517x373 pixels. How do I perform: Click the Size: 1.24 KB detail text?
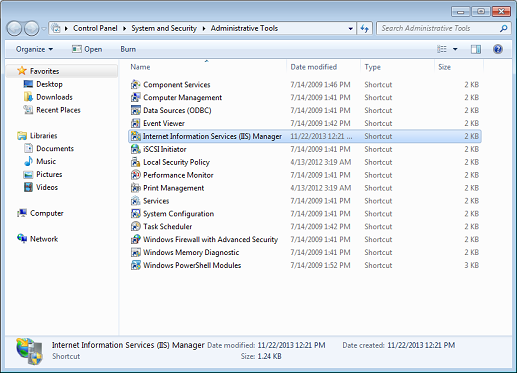click(x=261, y=356)
